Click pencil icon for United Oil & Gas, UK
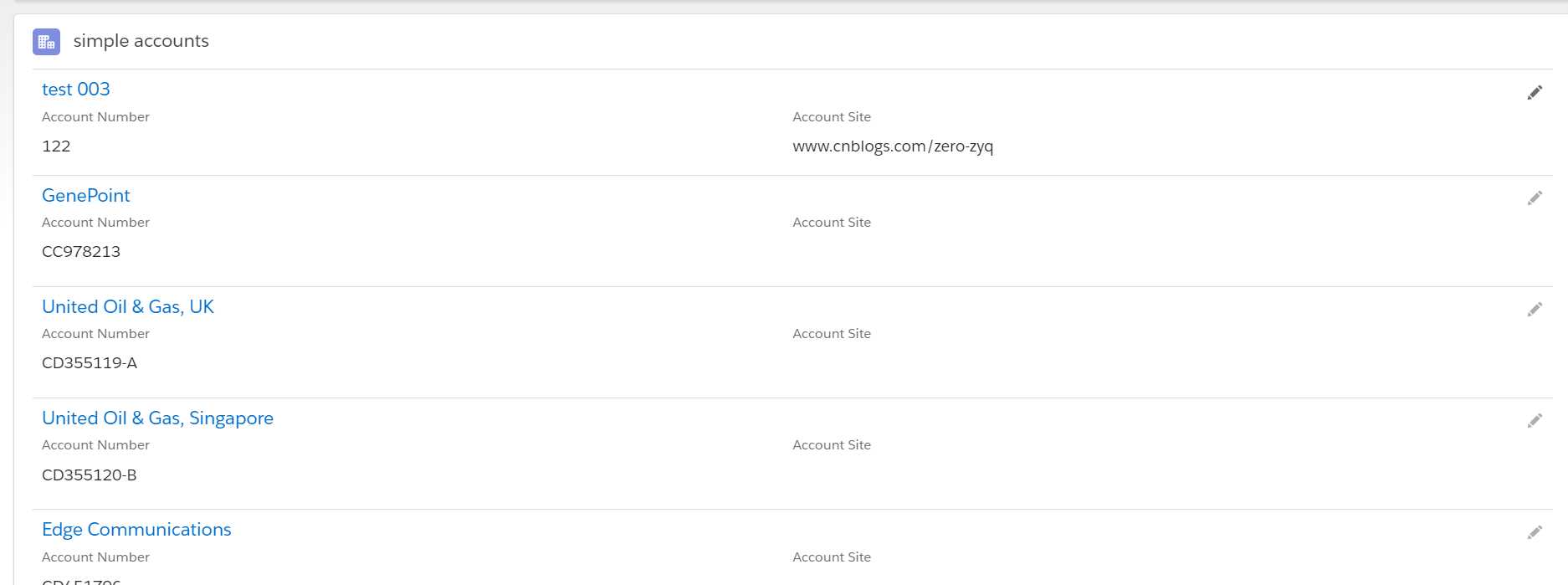This screenshot has width=1568, height=585. (x=1535, y=310)
